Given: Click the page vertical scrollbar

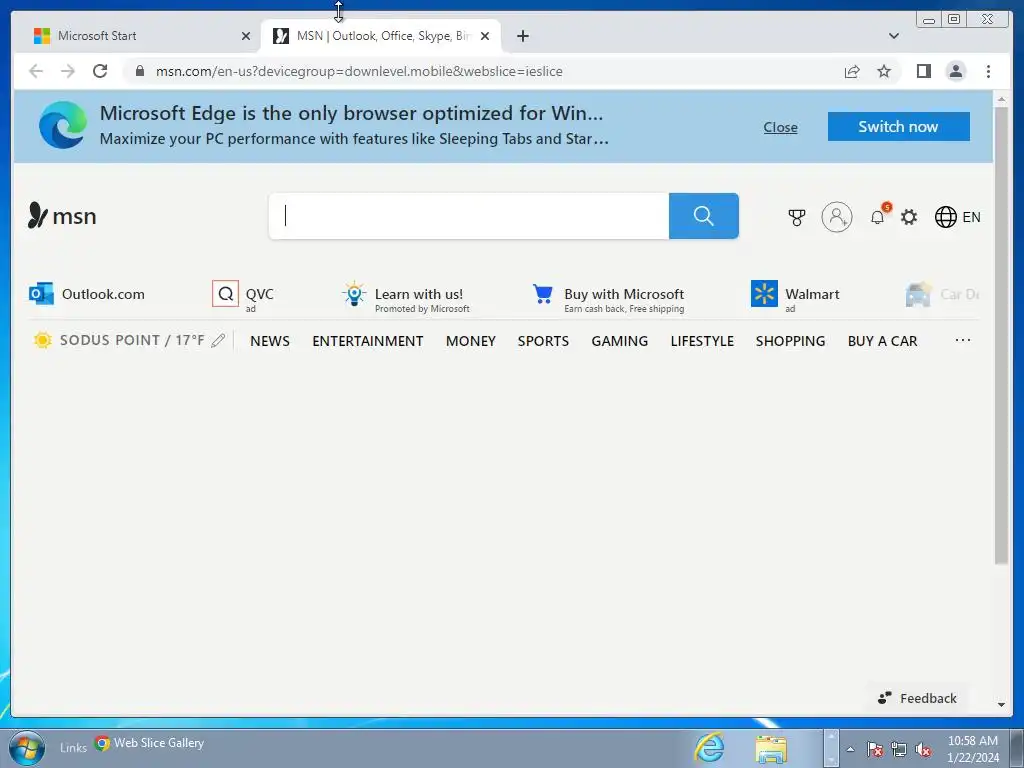Looking at the screenshot, I should [x=1001, y=335].
